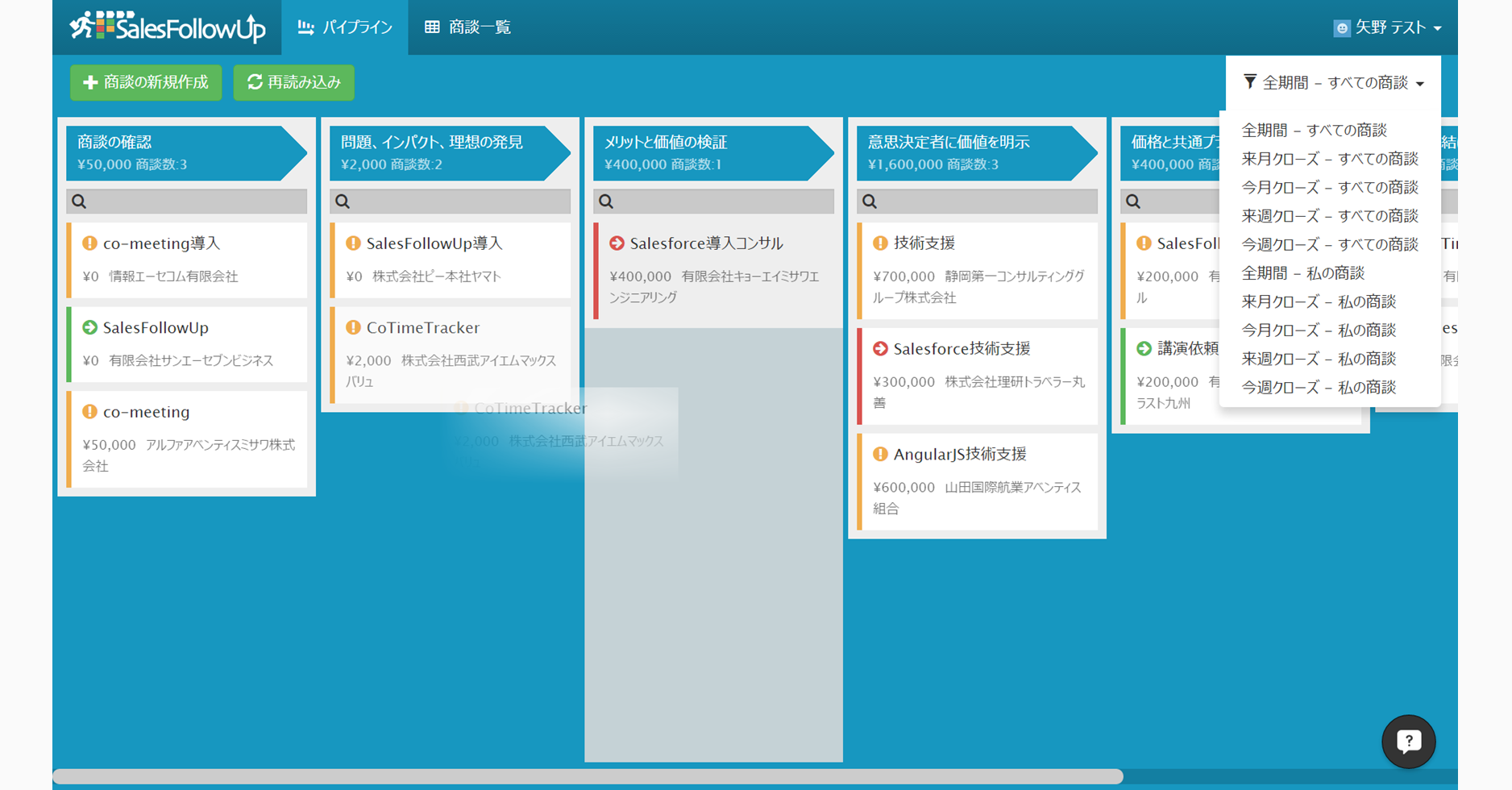This screenshot has width=1512, height=790.
Task: Click the warning icon on AngularJS技術支援 card
Action: [x=880, y=455]
